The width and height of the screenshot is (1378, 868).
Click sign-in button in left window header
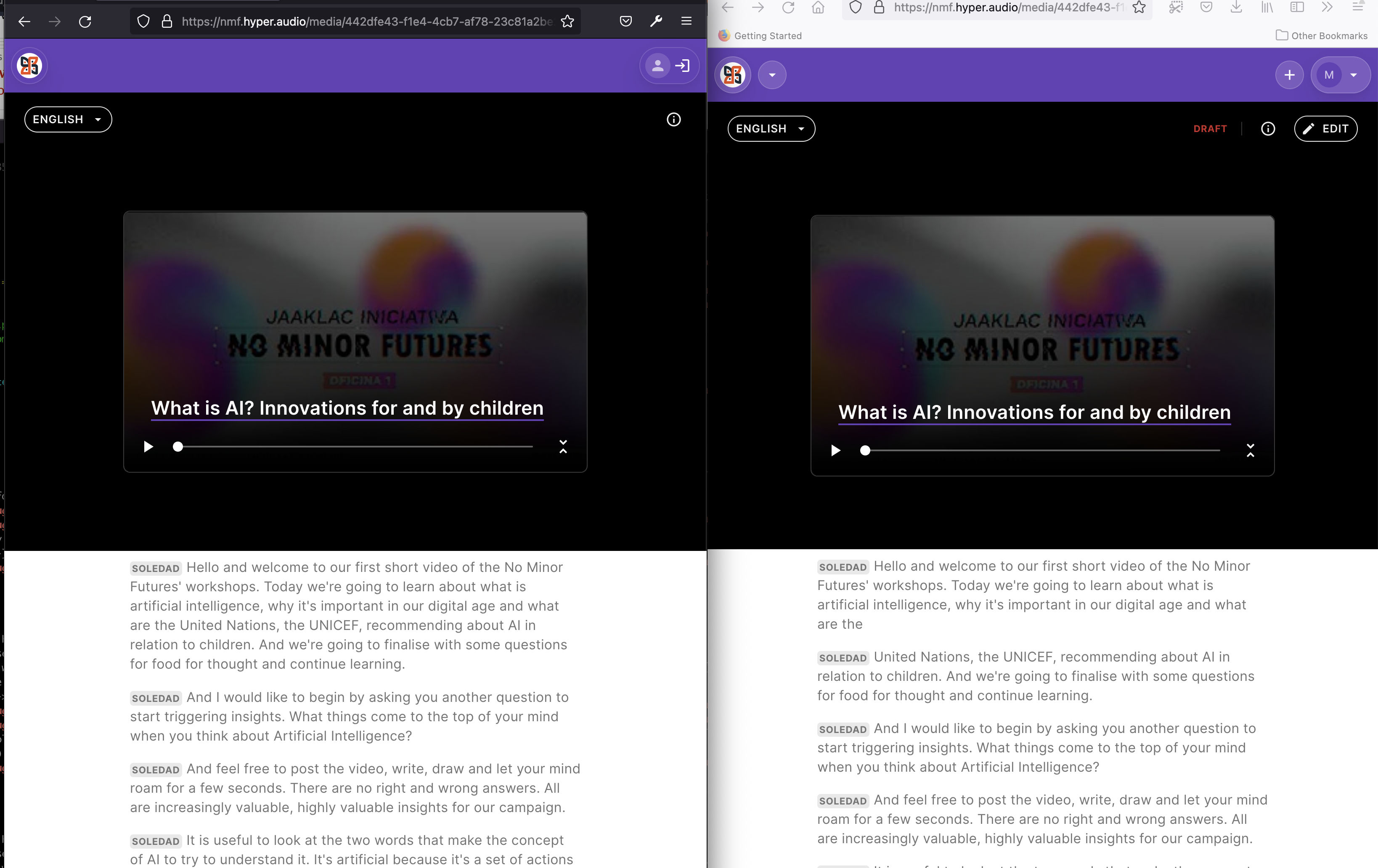[x=670, y=66]
